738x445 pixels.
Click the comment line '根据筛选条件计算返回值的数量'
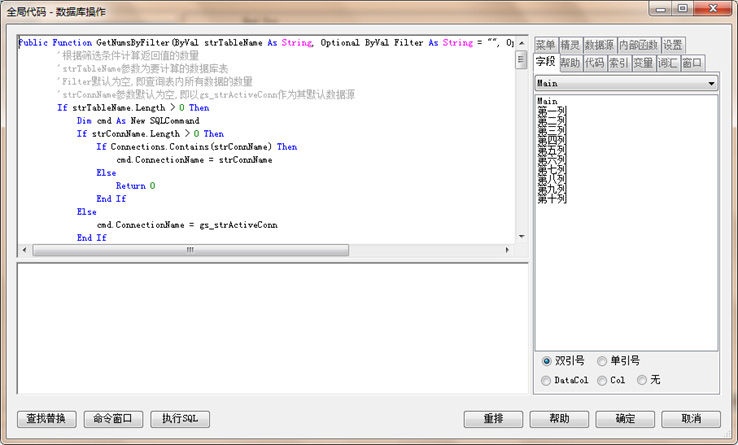pos(128,56)
